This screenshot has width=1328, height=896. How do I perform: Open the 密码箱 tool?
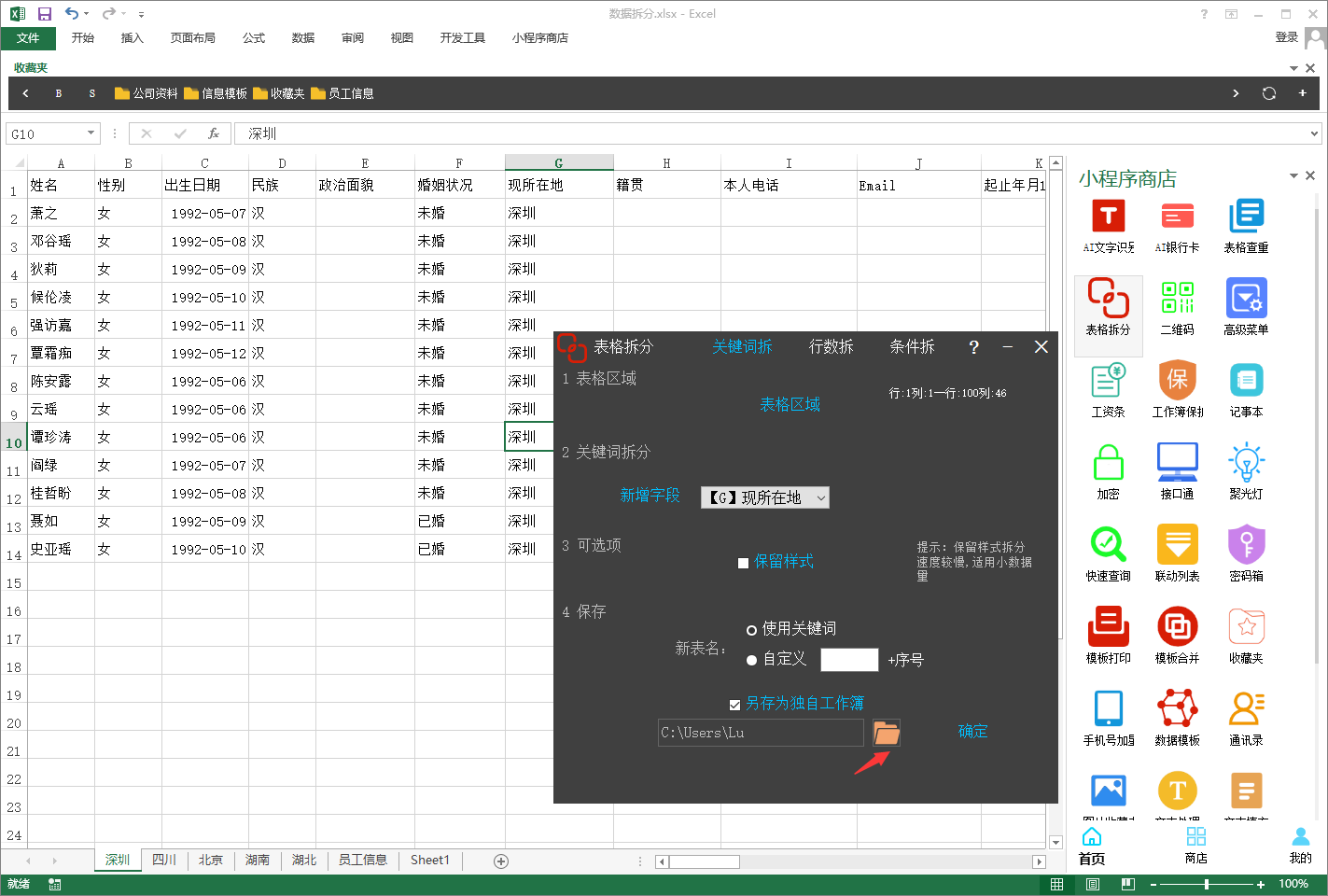point(1246,554)
